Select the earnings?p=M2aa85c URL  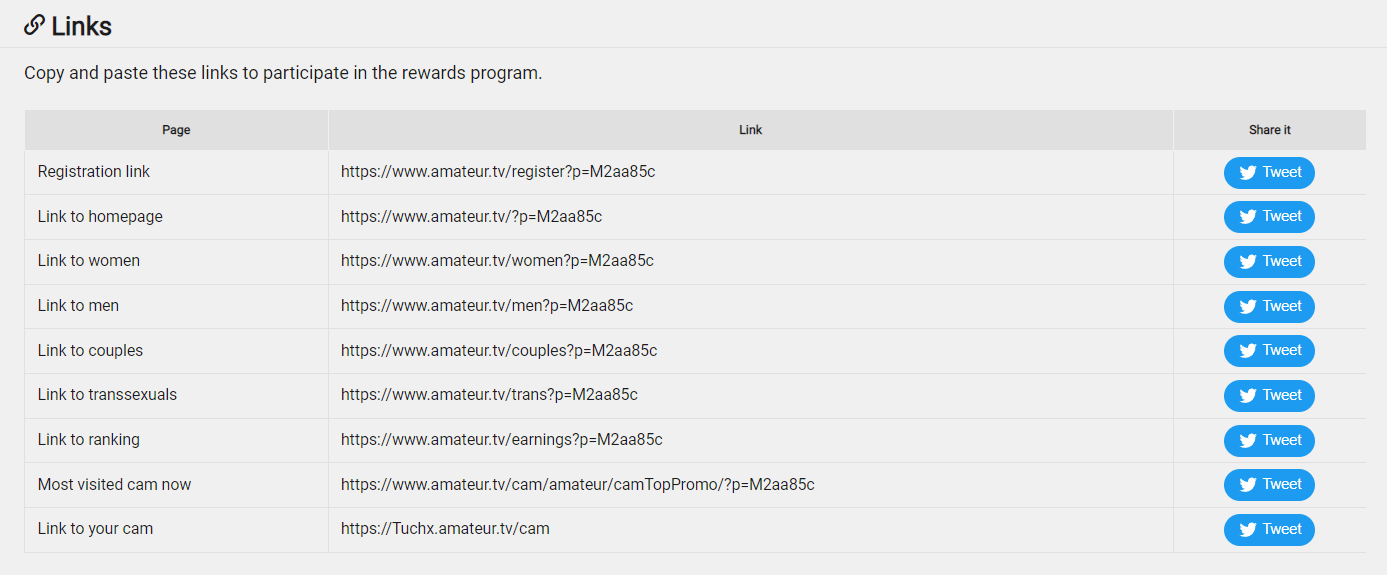coord(502,440)
